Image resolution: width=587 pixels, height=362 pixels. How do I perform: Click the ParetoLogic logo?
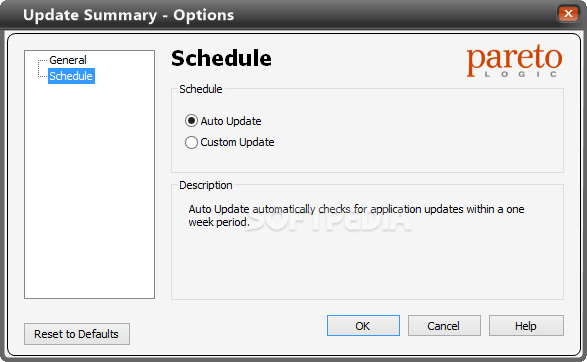coord(514,61)
